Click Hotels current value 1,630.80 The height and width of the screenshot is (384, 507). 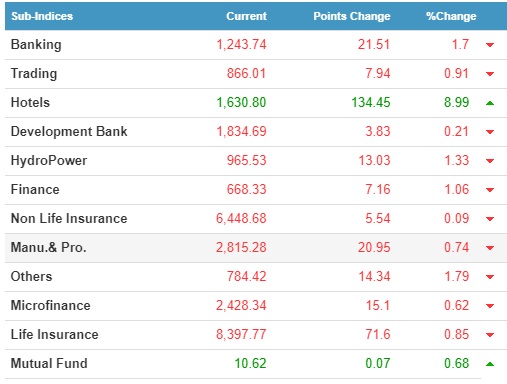(241, 102)
